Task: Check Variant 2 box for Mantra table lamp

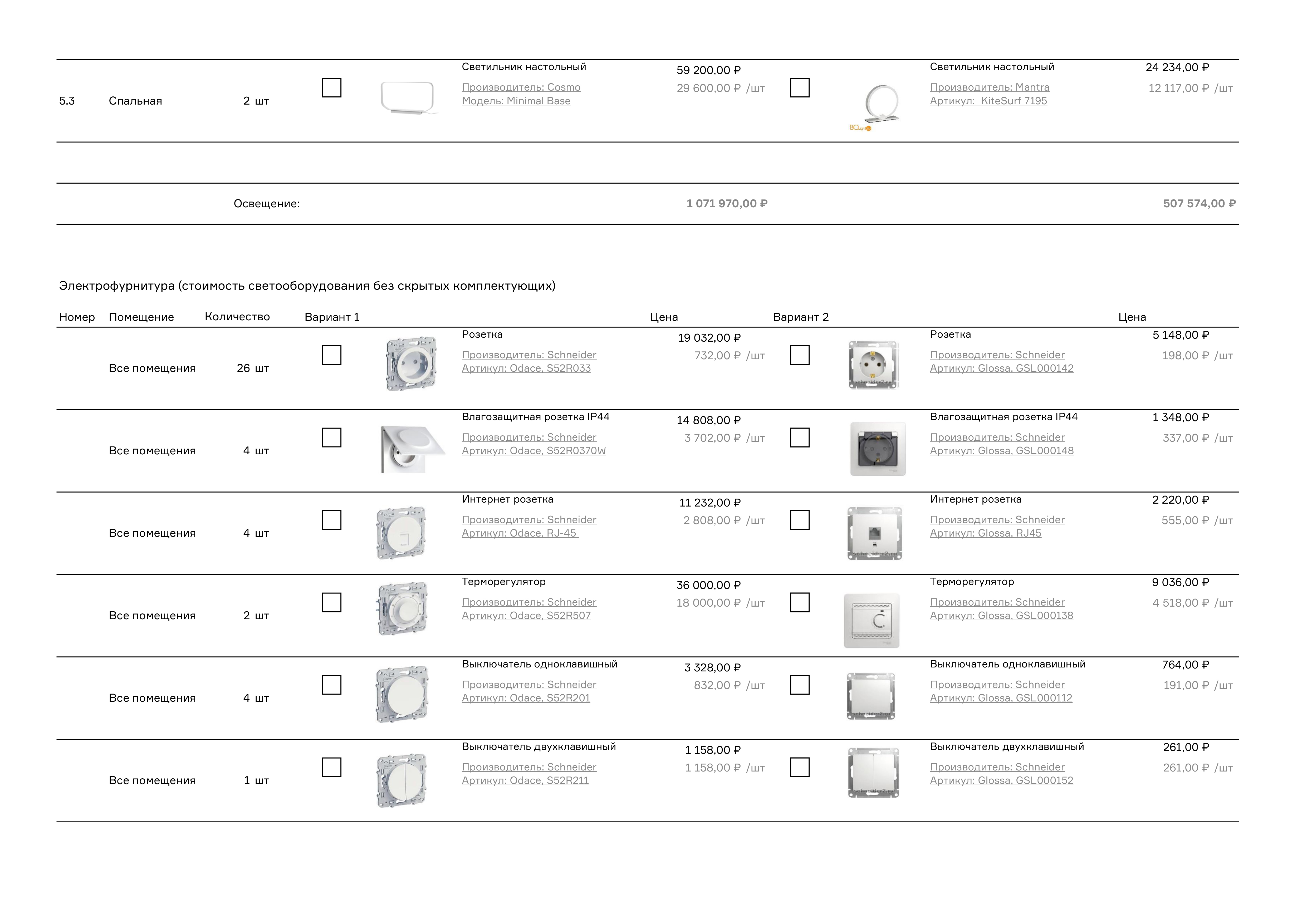Action: point(799,88)
